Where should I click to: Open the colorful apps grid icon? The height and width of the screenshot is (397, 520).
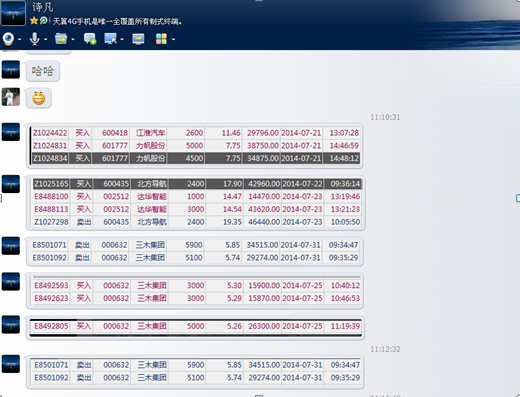coord(161,39)
